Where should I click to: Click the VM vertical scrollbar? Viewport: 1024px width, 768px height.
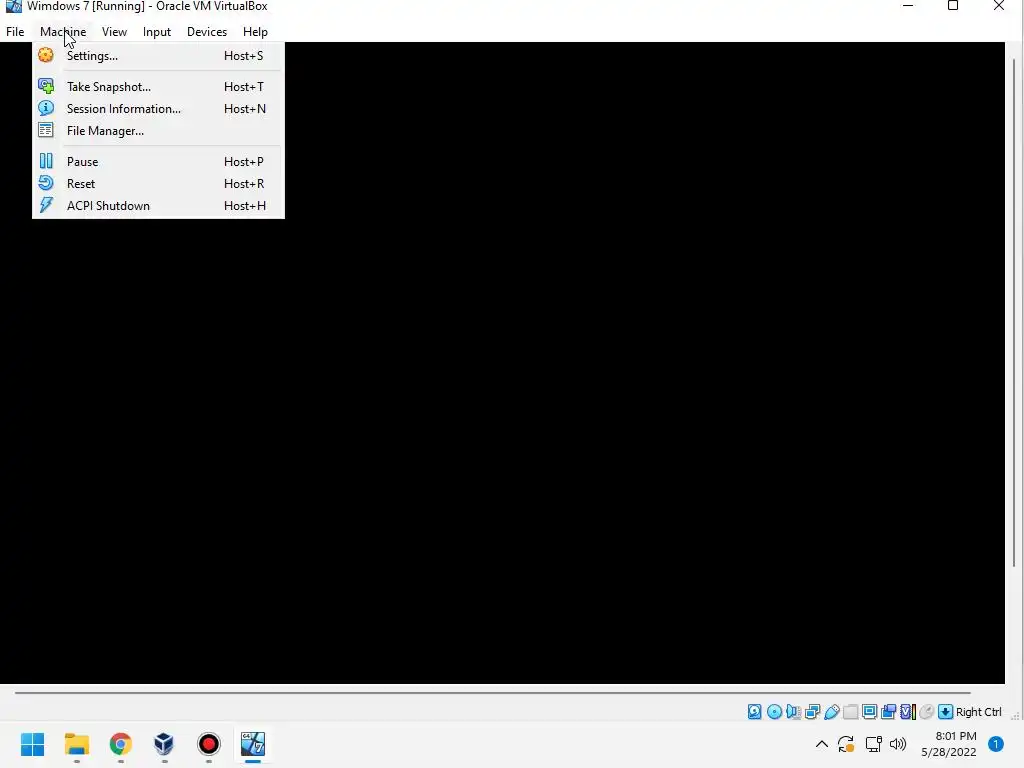(x=1014, y=312)
